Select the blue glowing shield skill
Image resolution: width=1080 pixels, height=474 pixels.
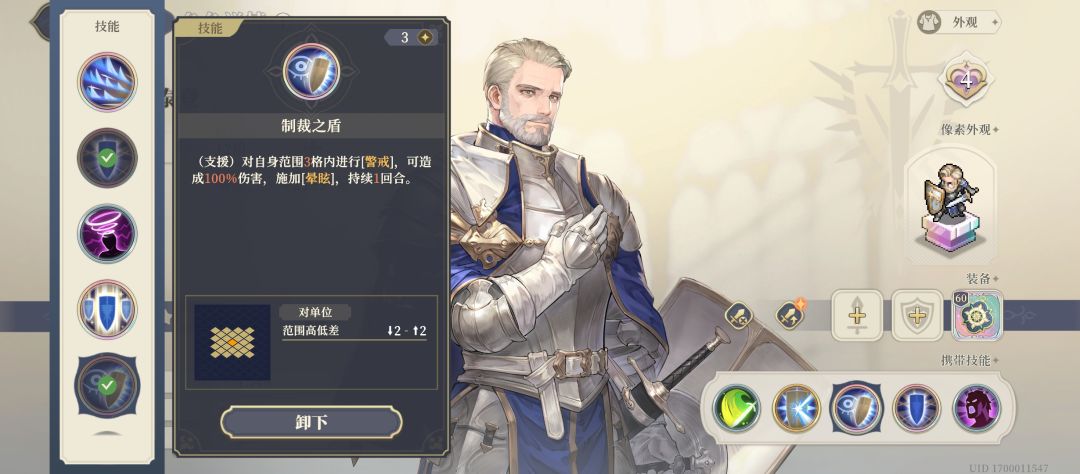pyautogui.click(x=107, y=309)
